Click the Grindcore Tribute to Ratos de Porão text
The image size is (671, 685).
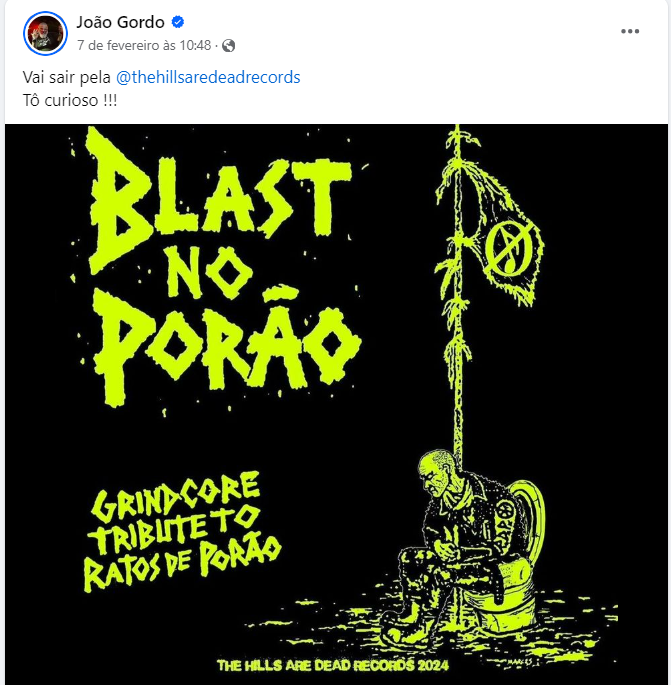181,531
